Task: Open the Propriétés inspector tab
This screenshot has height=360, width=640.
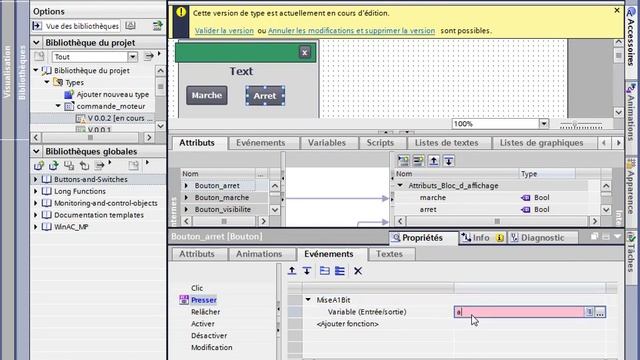Action: tap(423, 238)
